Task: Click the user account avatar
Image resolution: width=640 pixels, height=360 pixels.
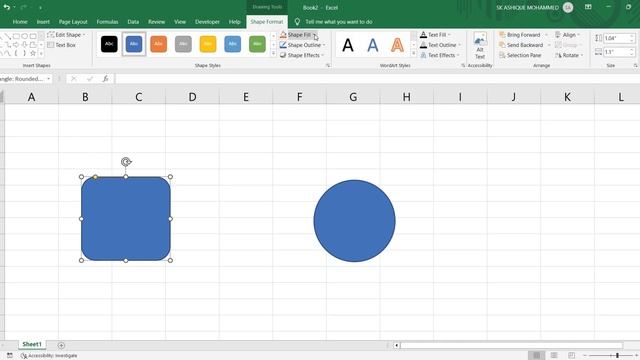Action: click(x=568, y=7)
